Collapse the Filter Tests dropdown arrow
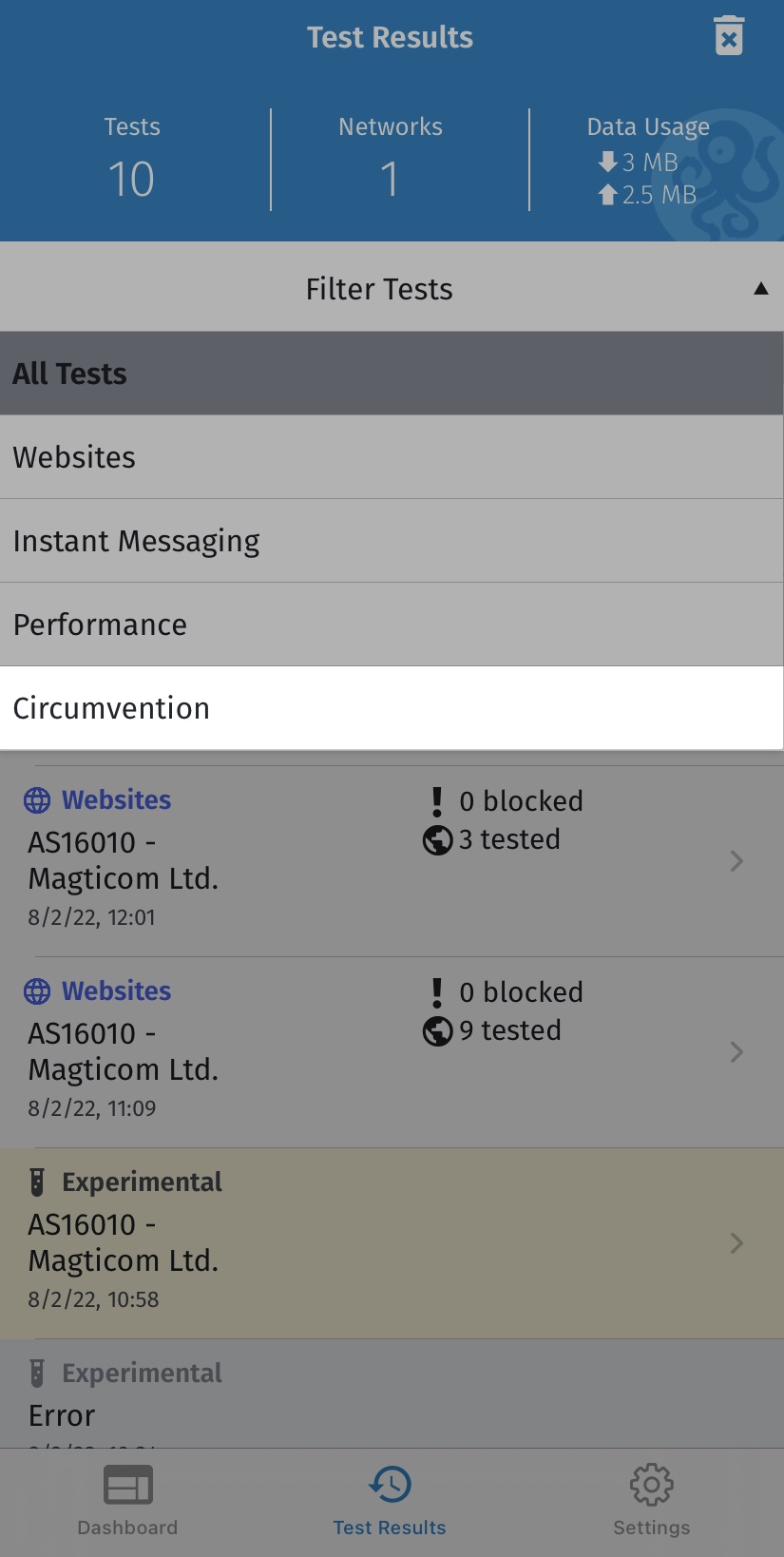Viewport: 784px width, 1557px height. pyautogui.click(x=760, y=289)
